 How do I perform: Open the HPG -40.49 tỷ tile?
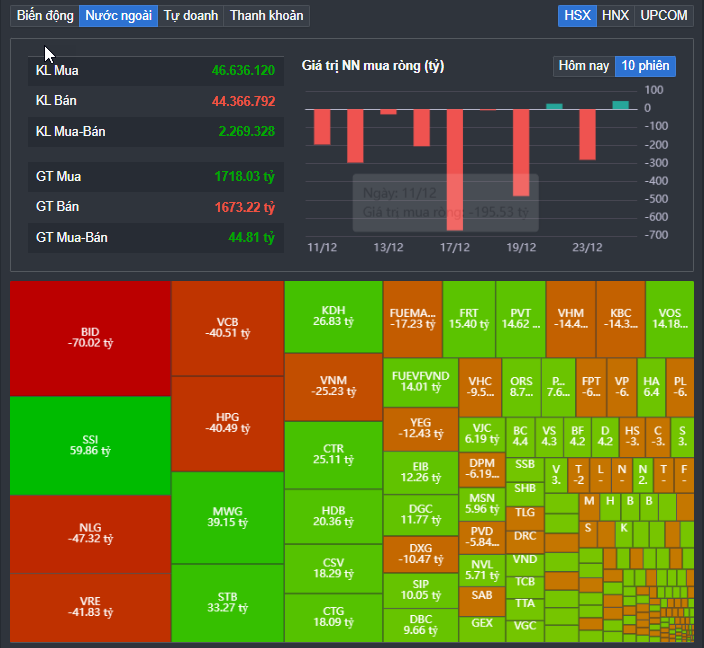[228, 423]
